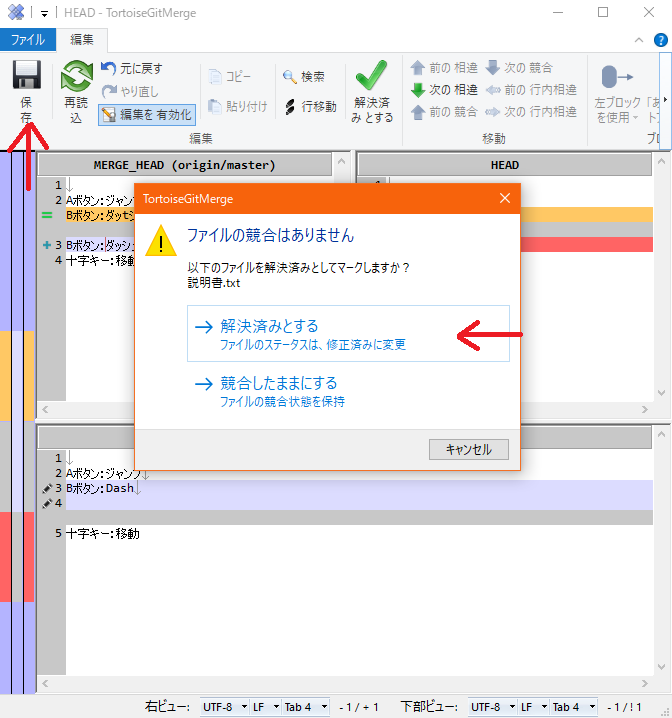
Task: Minimize the TortoiseGitMerge window
Action: pos(558,12)
